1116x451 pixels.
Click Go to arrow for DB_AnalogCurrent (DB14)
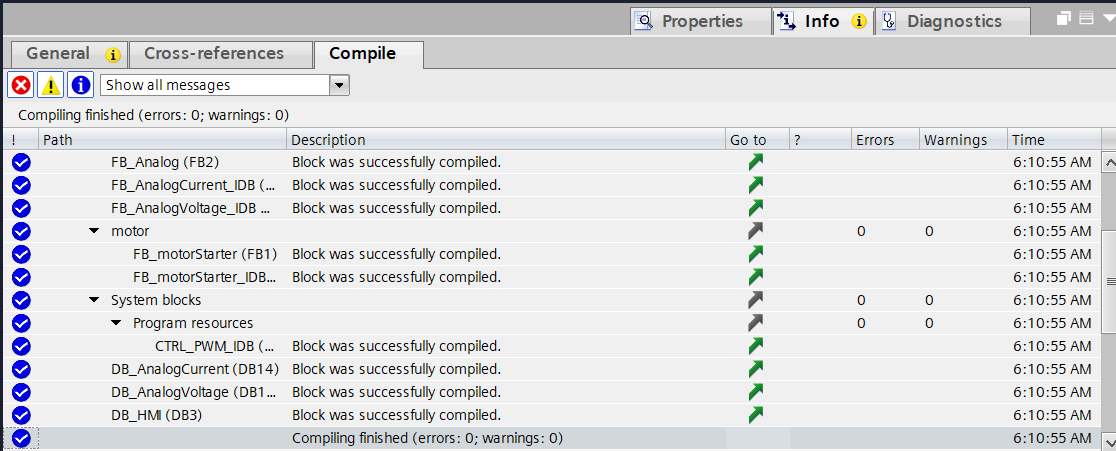pos(755,369)
